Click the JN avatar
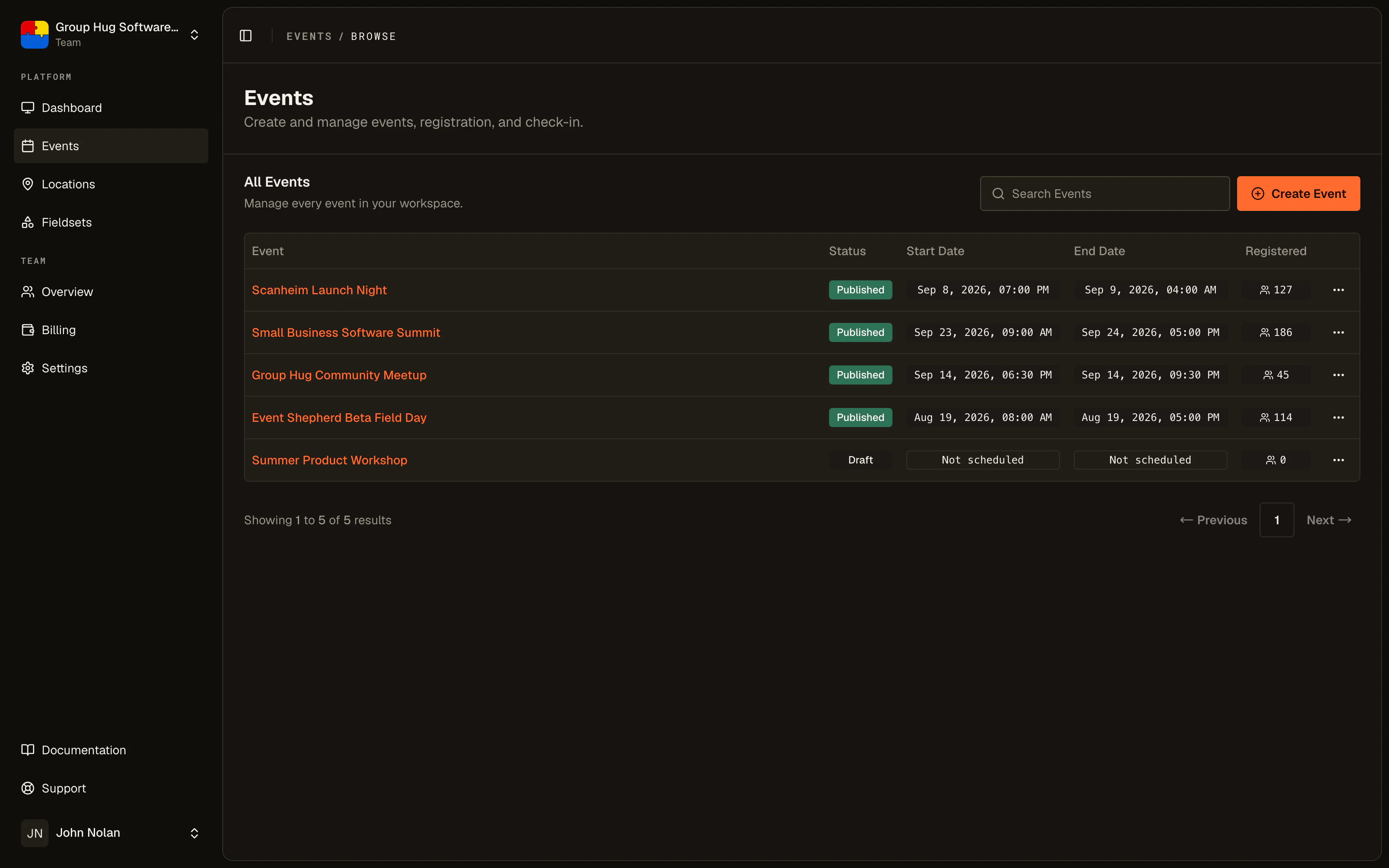The height and width of the screenshot is (868, 1389). click(34, 833)
